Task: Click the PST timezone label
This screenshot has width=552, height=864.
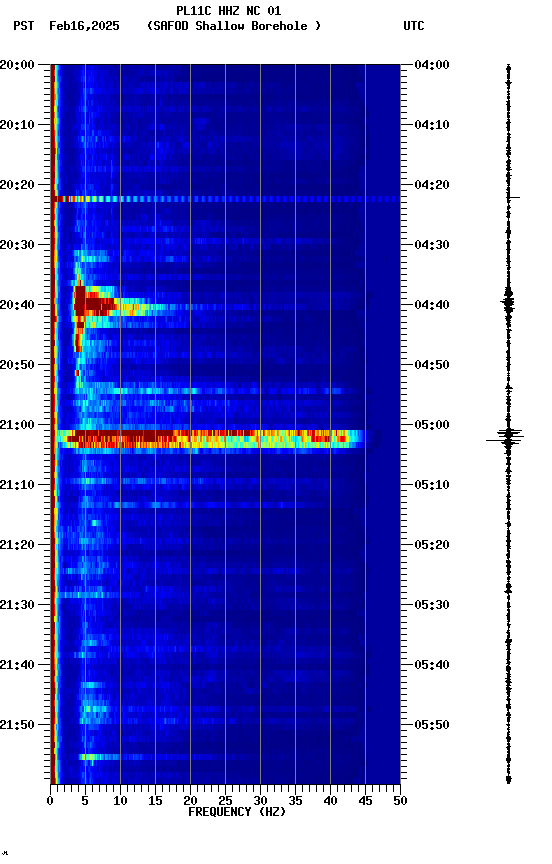Action: 24,26
